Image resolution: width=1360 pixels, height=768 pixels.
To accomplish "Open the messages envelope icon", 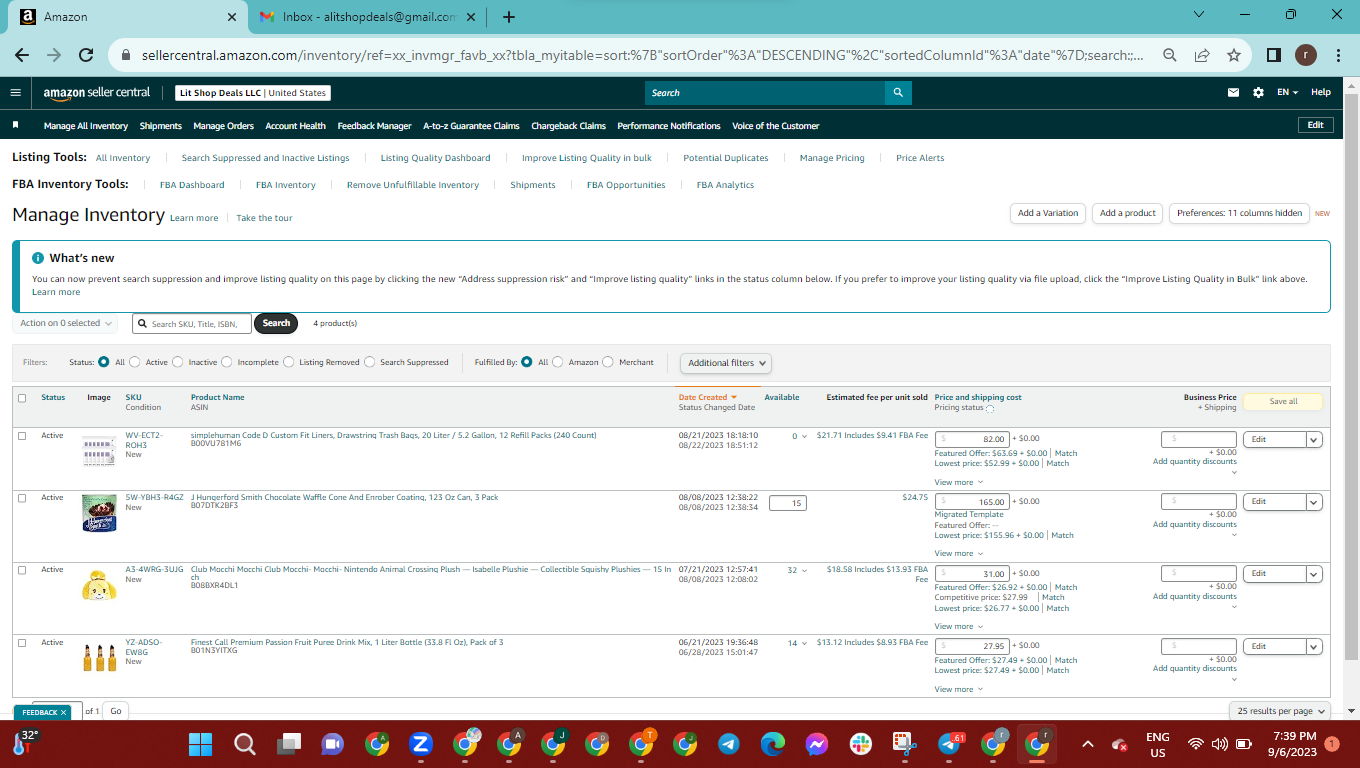I will coord(1233,92).
